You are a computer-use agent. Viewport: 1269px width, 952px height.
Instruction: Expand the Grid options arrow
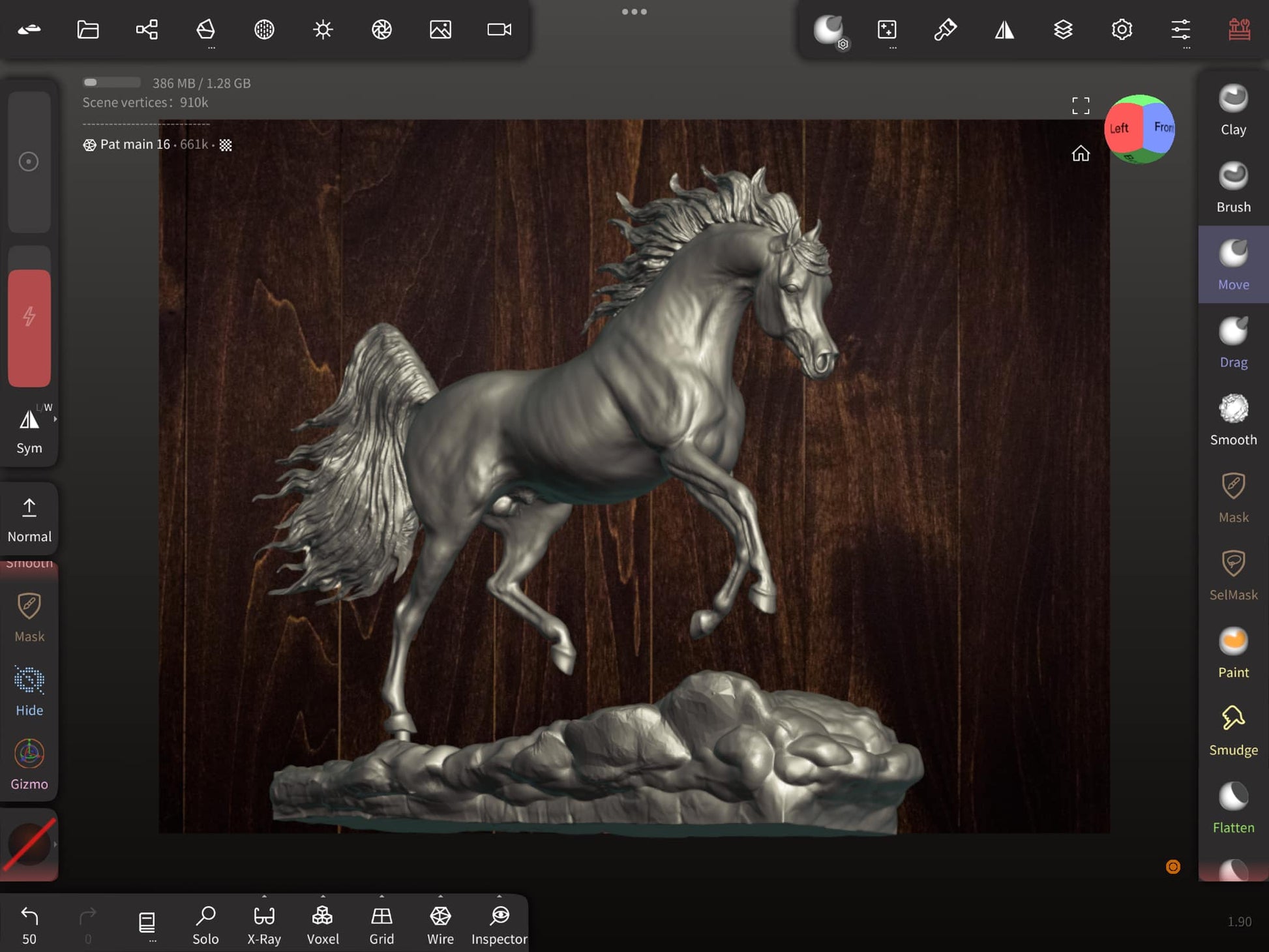tap(381, 897)
